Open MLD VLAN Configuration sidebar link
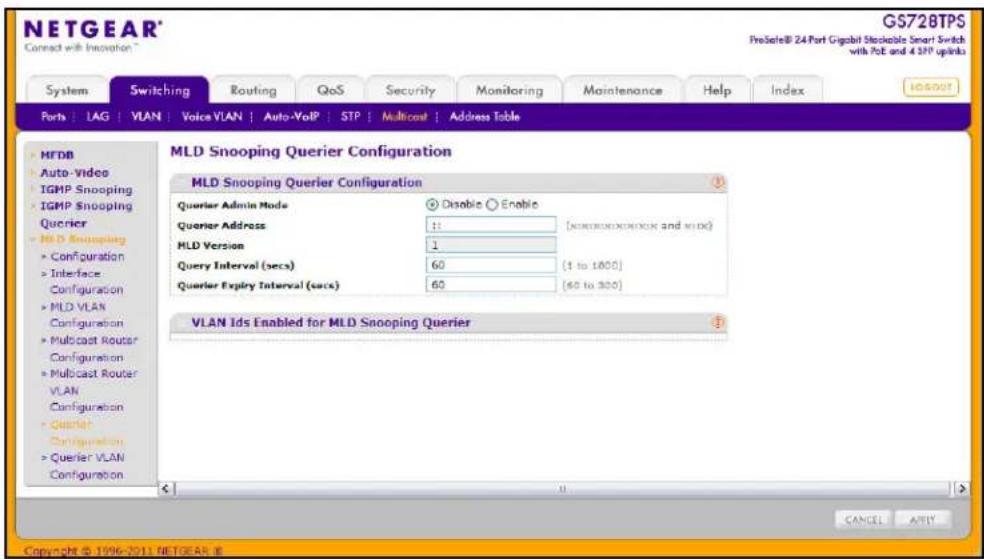The width and height of the screenshot is (984, 559). 86,315
